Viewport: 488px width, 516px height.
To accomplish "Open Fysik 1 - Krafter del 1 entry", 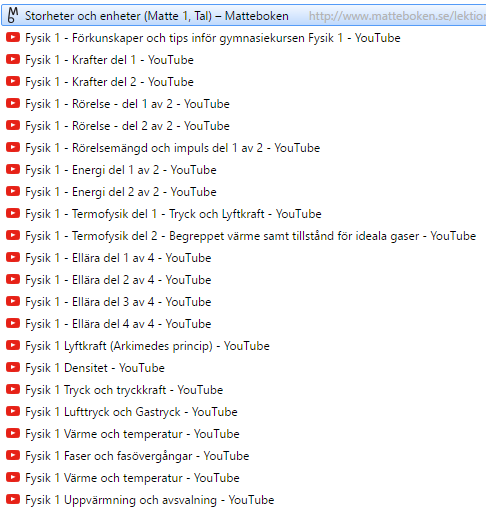I will [x=109, y=60].
